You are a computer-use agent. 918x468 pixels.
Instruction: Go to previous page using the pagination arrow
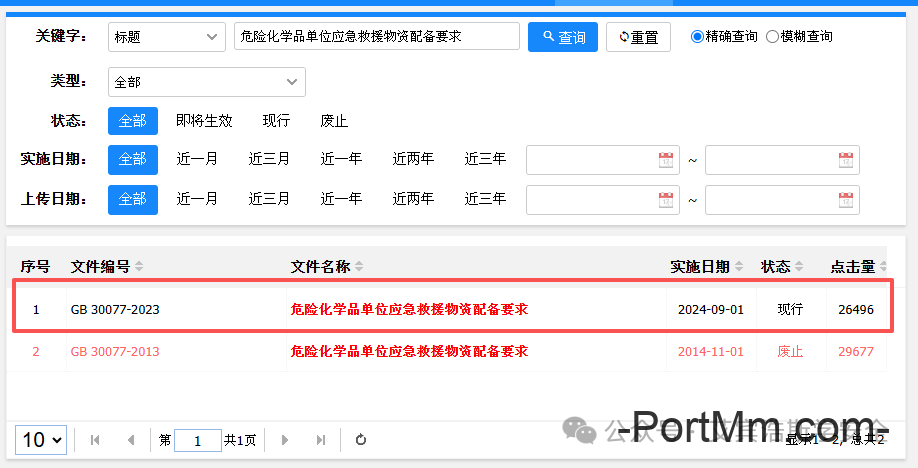pos(131,440)
